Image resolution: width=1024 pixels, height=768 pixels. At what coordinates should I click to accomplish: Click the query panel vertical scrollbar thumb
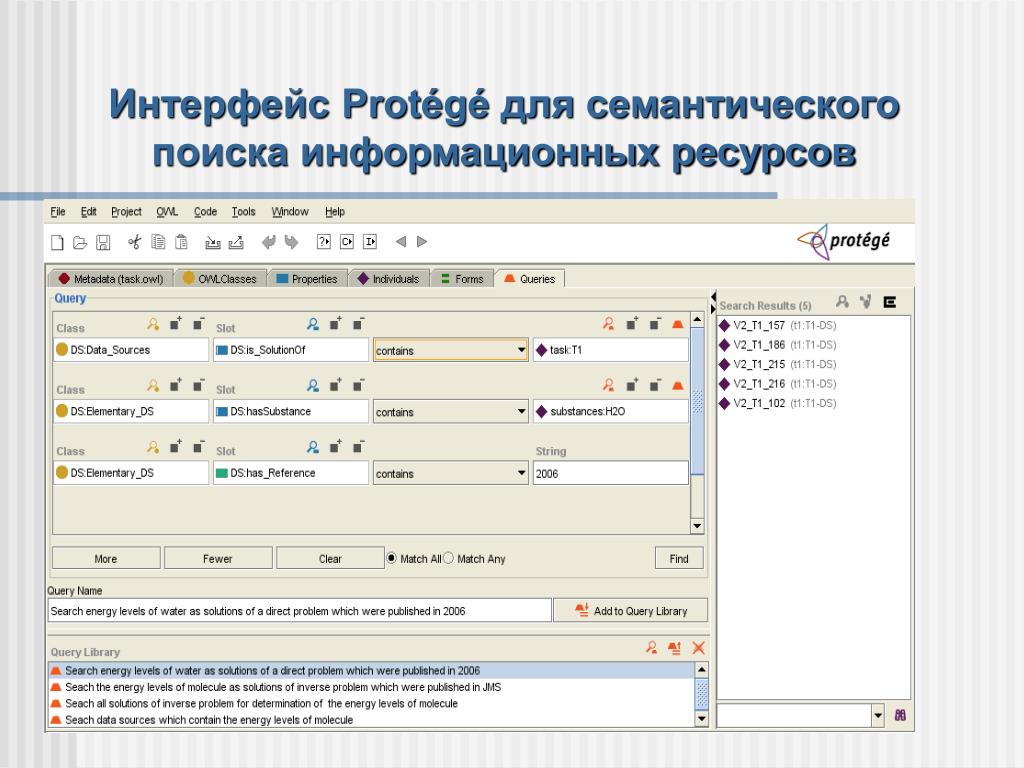[x=697, y=400]
